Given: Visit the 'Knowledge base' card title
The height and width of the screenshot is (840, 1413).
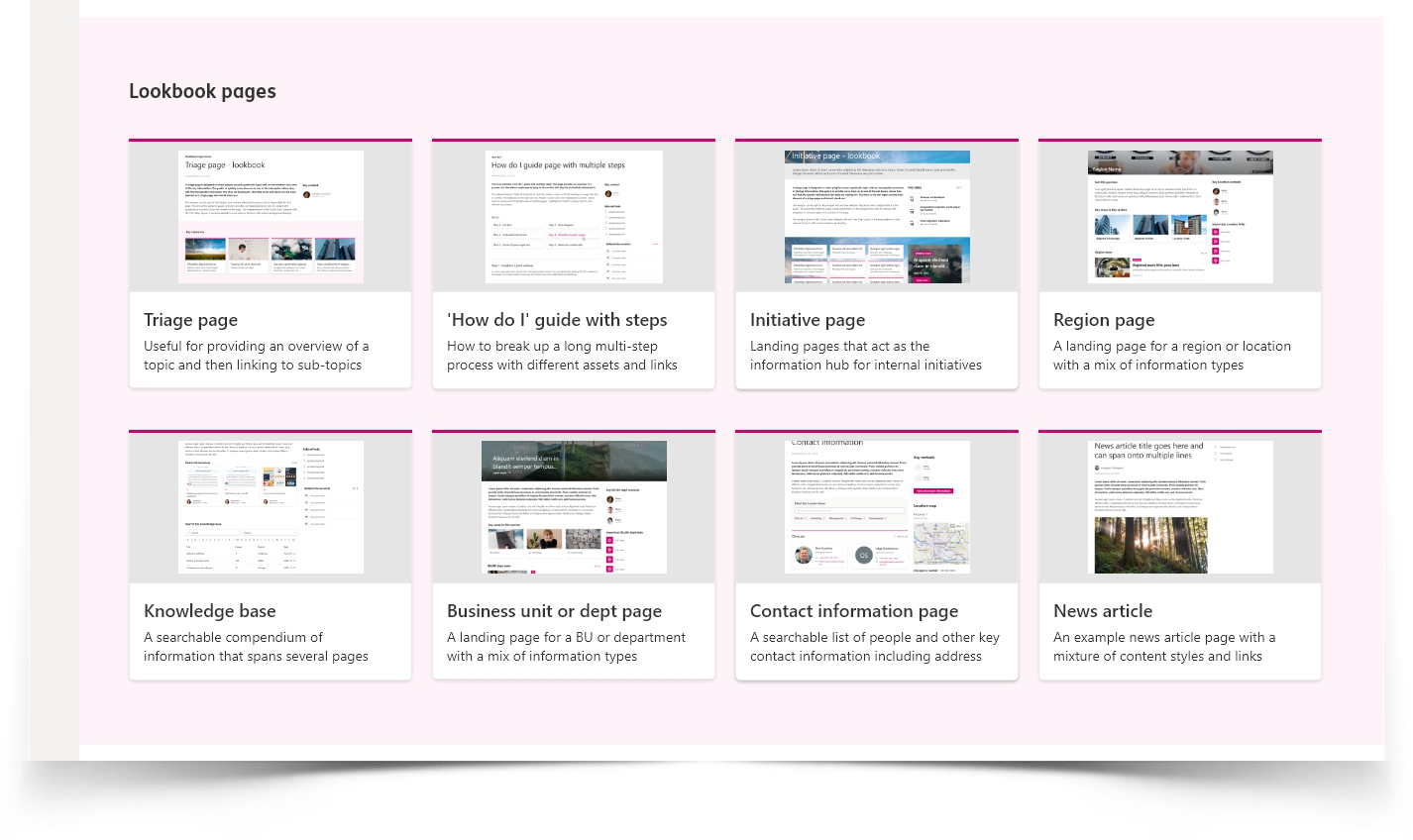Looking at the screenshot, I should (x=210, y=611).
